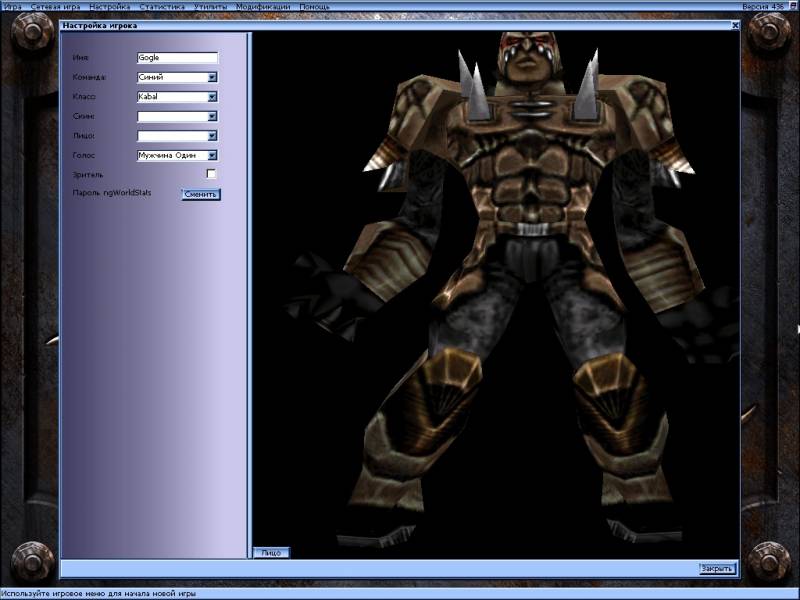This screenshot has width=800, height=600.
Task: Open the Статистика menu
Action: click(x=162, y=6)
